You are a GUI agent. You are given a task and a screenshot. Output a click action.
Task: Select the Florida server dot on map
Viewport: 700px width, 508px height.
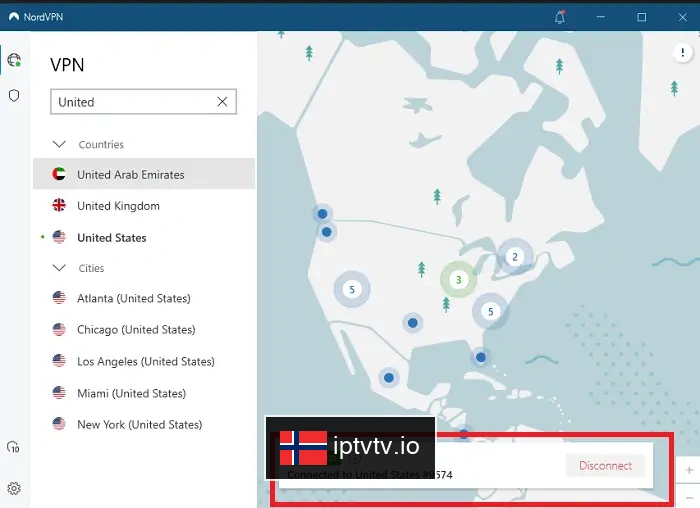click(x=480, y=357)
